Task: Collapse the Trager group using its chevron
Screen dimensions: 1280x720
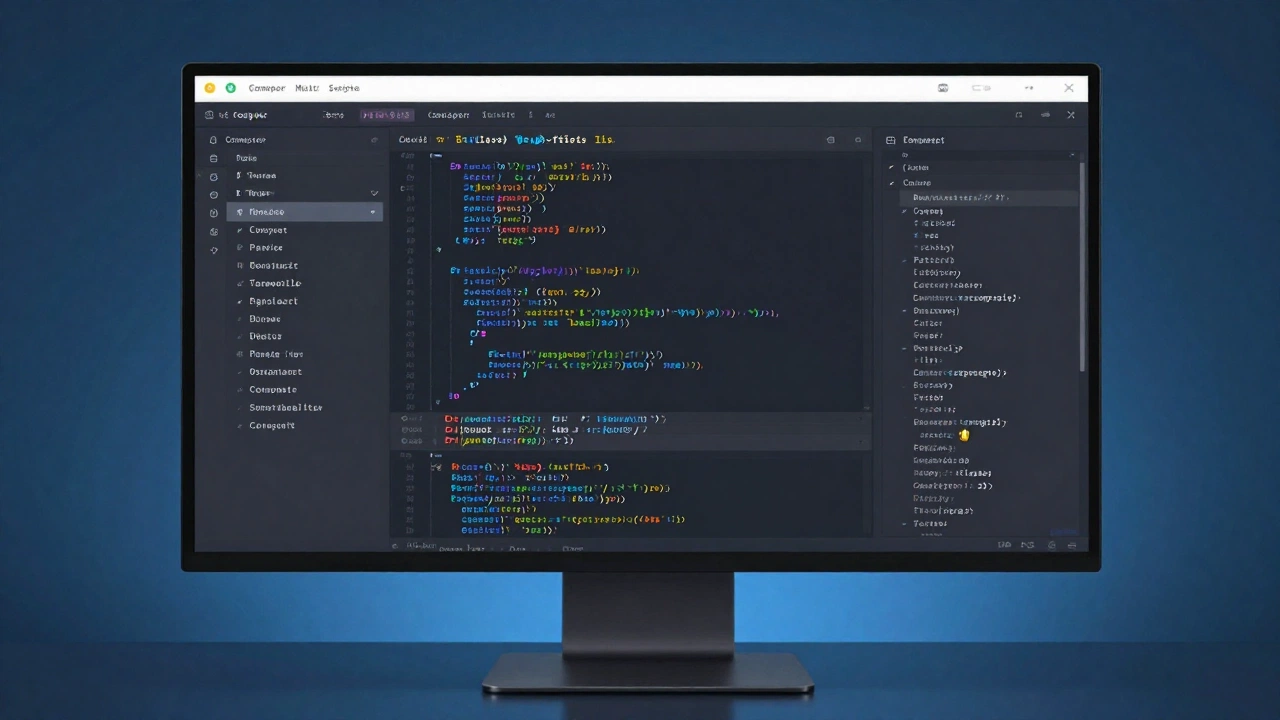Action: (x=373, y=193)
